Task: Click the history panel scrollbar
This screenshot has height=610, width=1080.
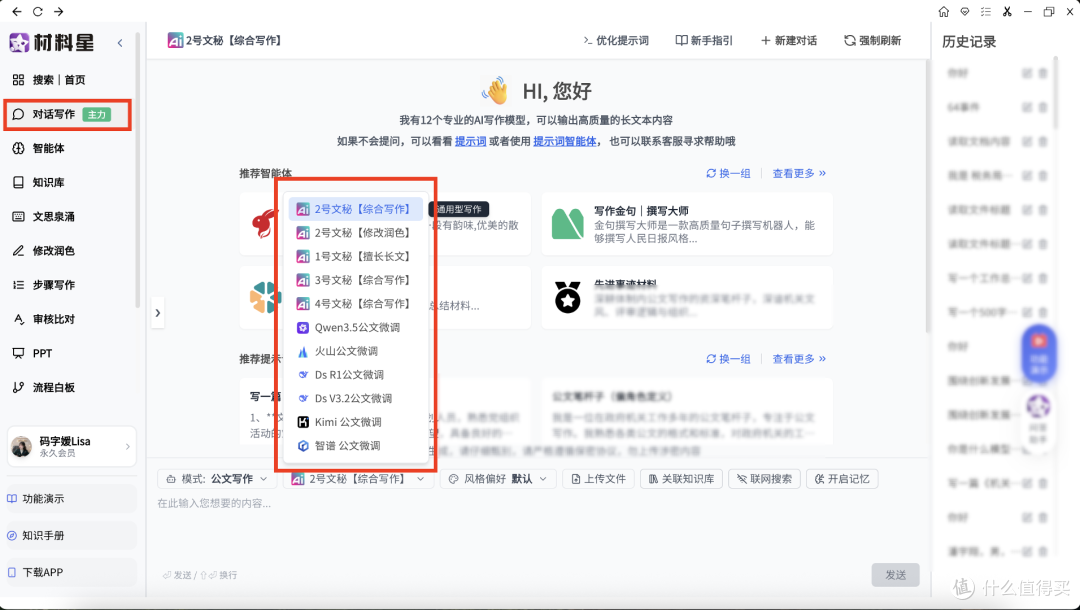Action: (1055, 93)
